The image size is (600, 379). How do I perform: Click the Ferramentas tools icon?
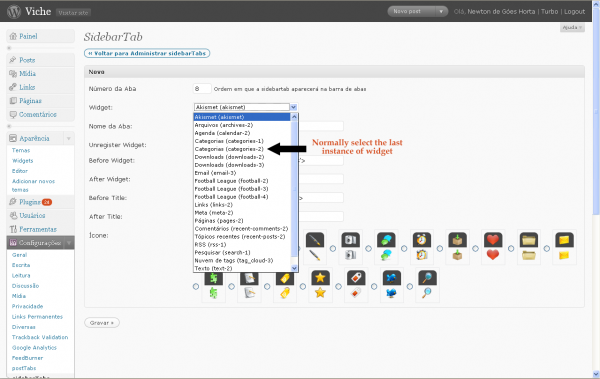[13, 229]
